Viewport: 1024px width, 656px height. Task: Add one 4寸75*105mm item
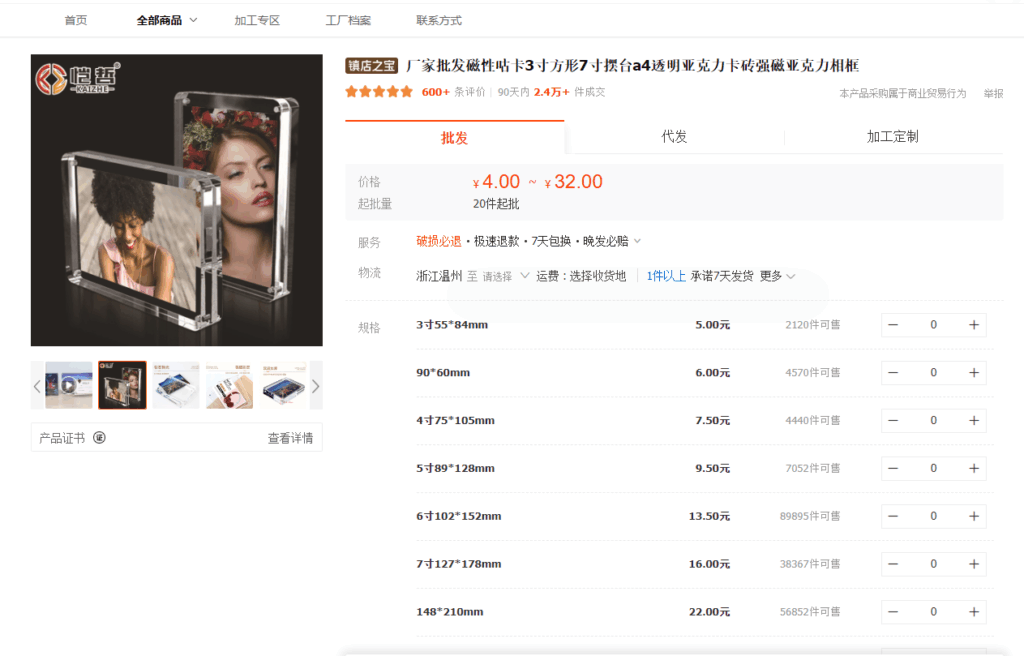pyautogui.click(x=974, y=420)
